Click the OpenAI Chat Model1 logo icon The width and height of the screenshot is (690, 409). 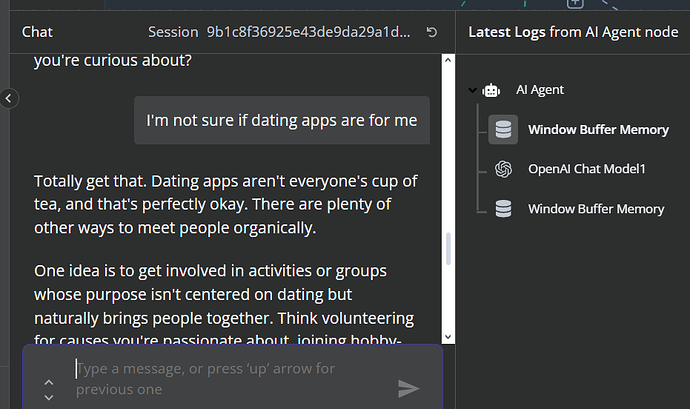503,169
